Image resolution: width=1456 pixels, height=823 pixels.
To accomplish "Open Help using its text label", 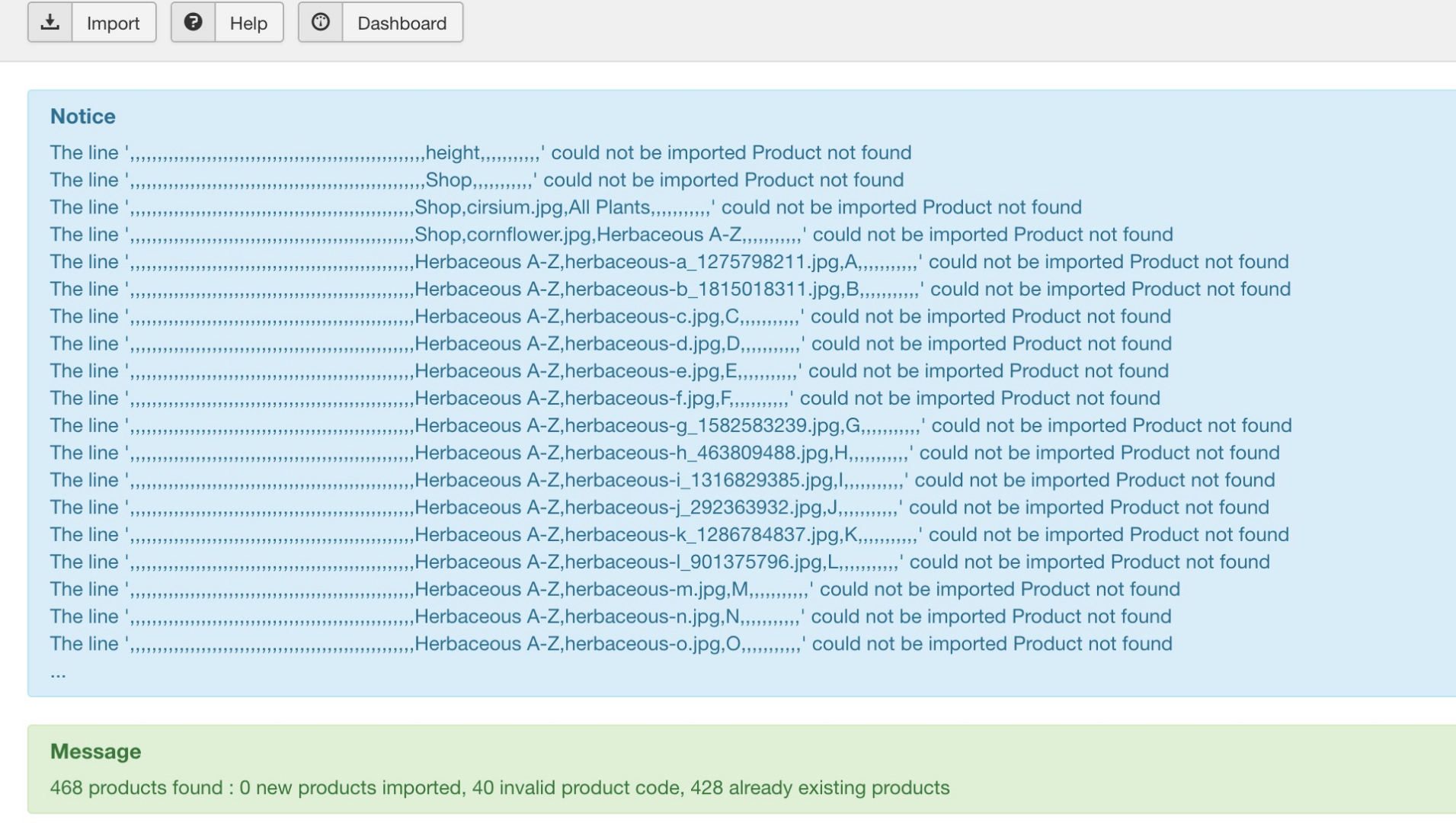I will point(248,24).
